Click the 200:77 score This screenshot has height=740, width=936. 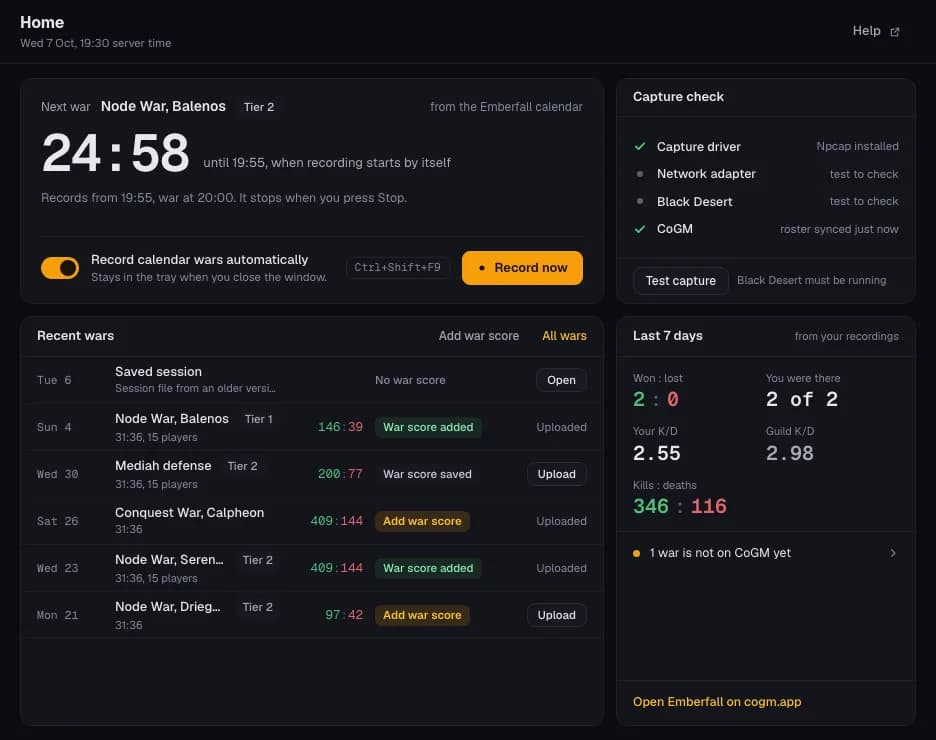(340, 474)
